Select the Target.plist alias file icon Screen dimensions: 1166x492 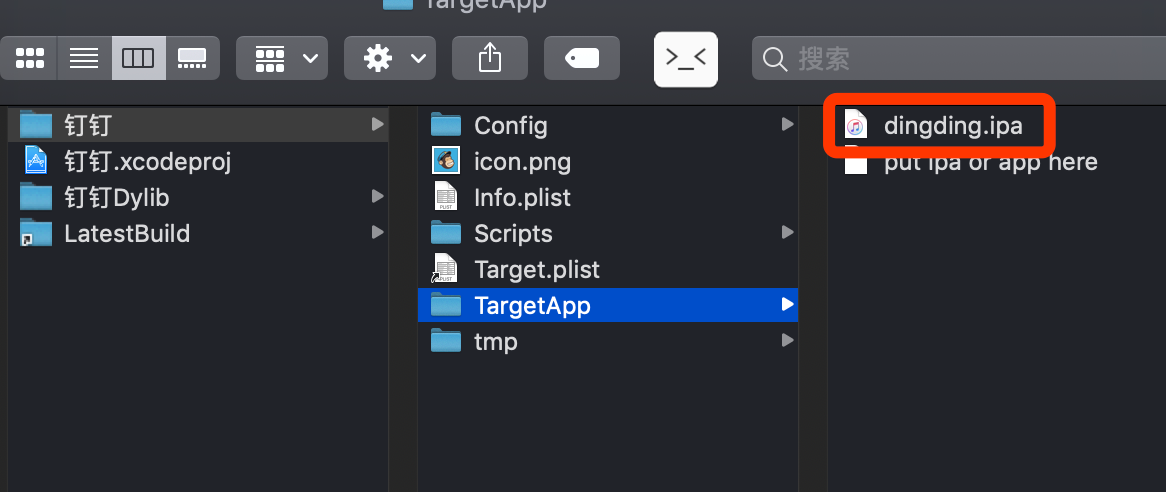[445, 269]
